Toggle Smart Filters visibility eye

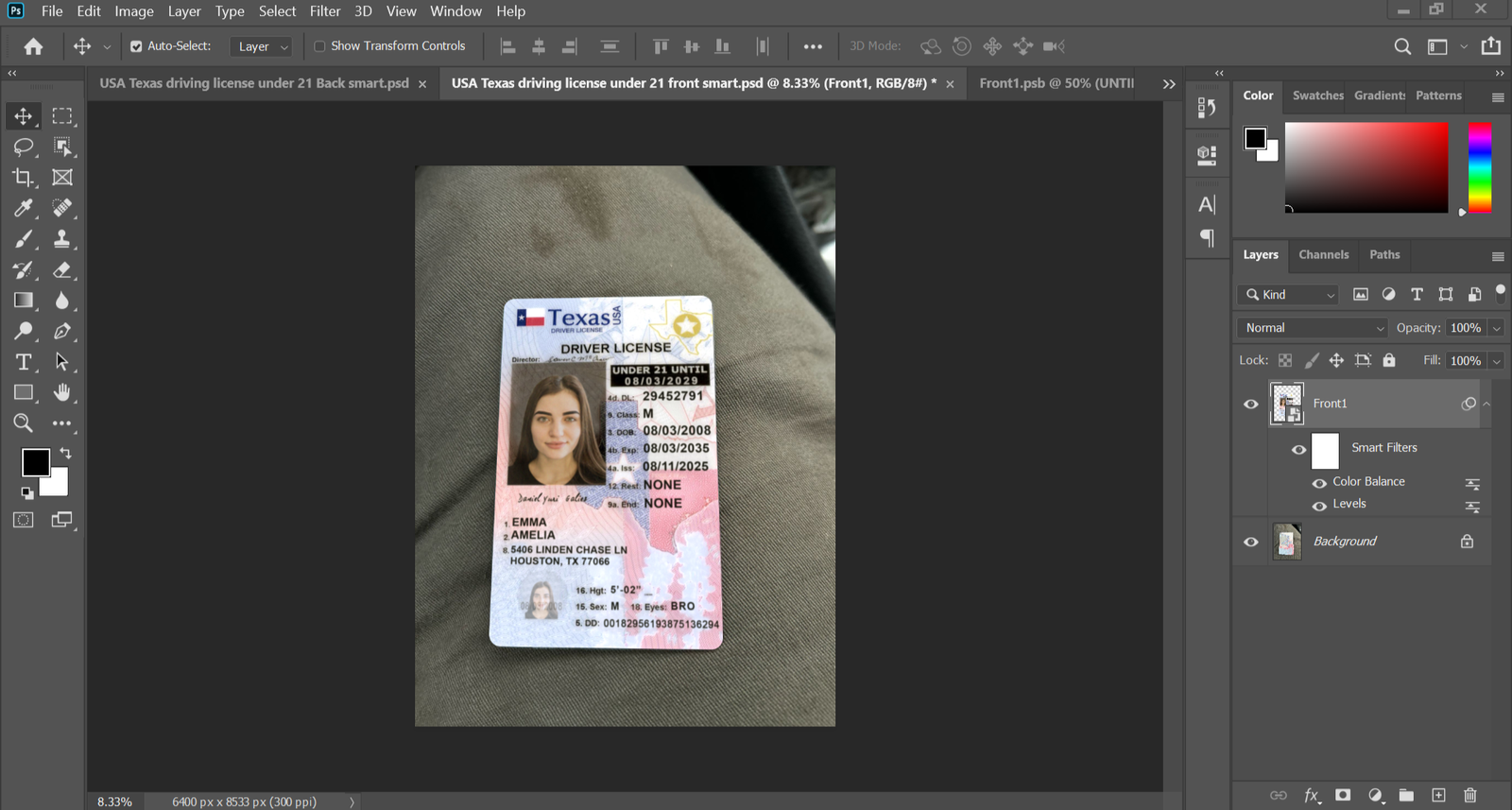(x=1299, y=450)
